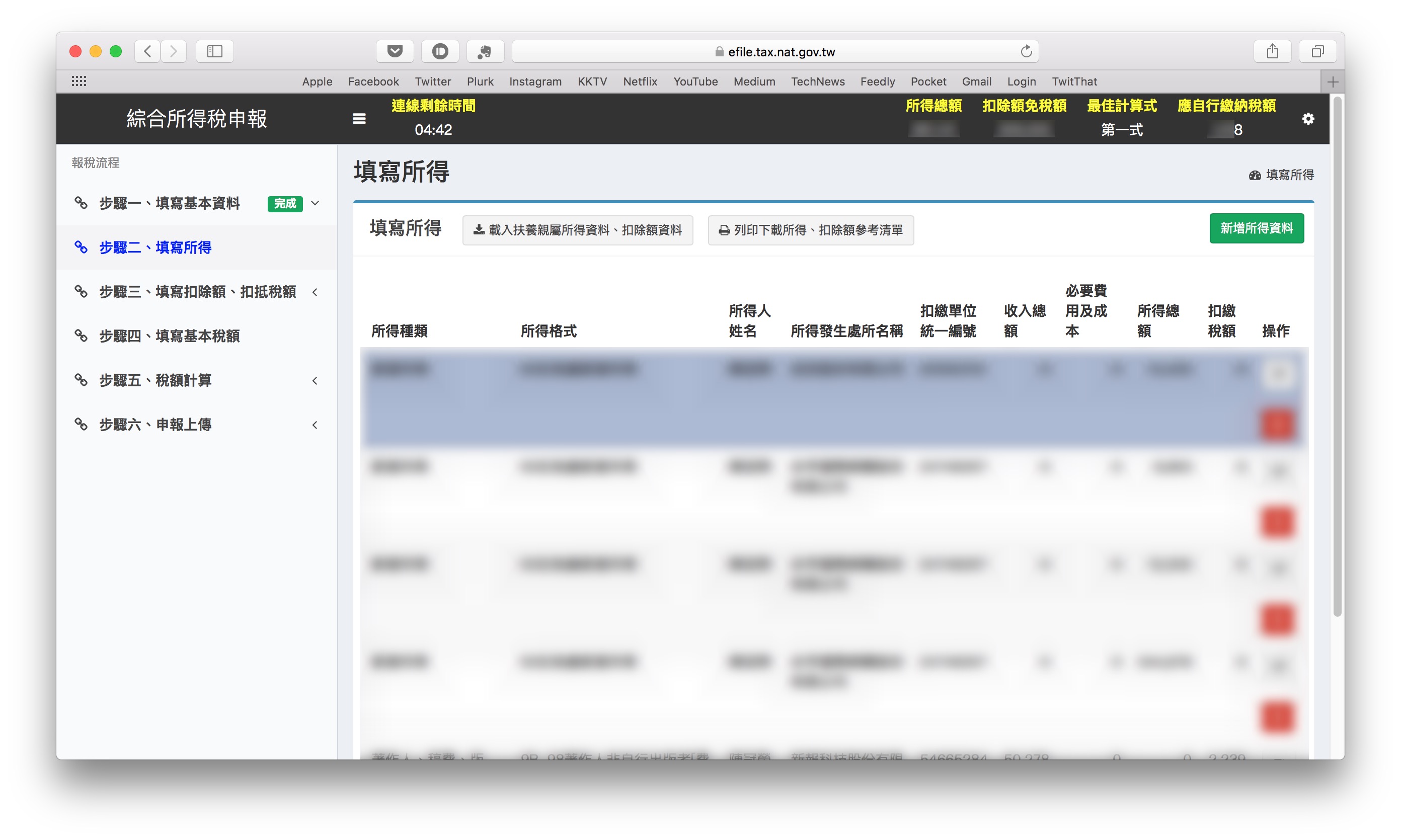Open the Netflix bookmark

(x=640, y=81)
